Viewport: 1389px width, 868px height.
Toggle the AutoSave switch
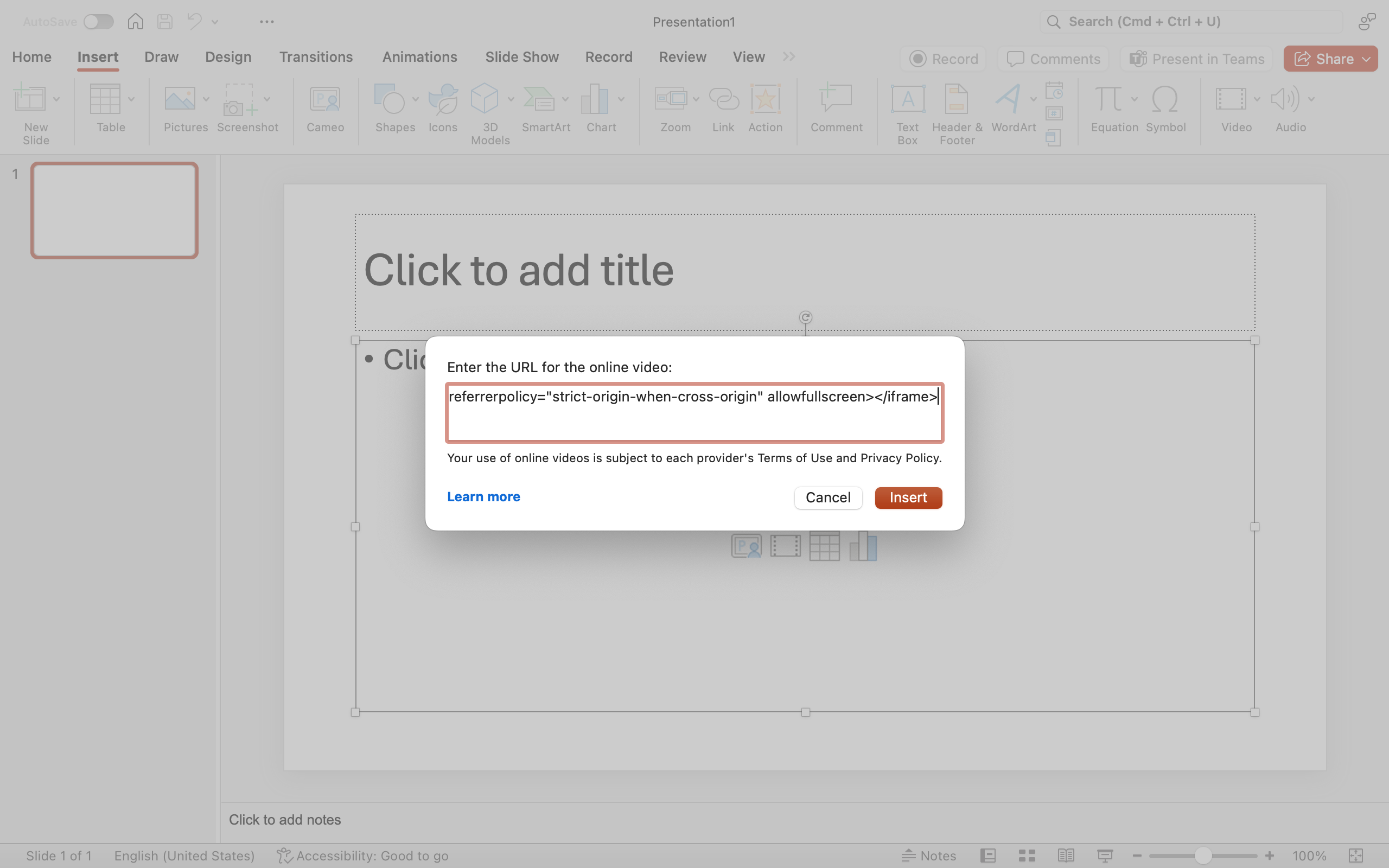(x=98, y=22)
